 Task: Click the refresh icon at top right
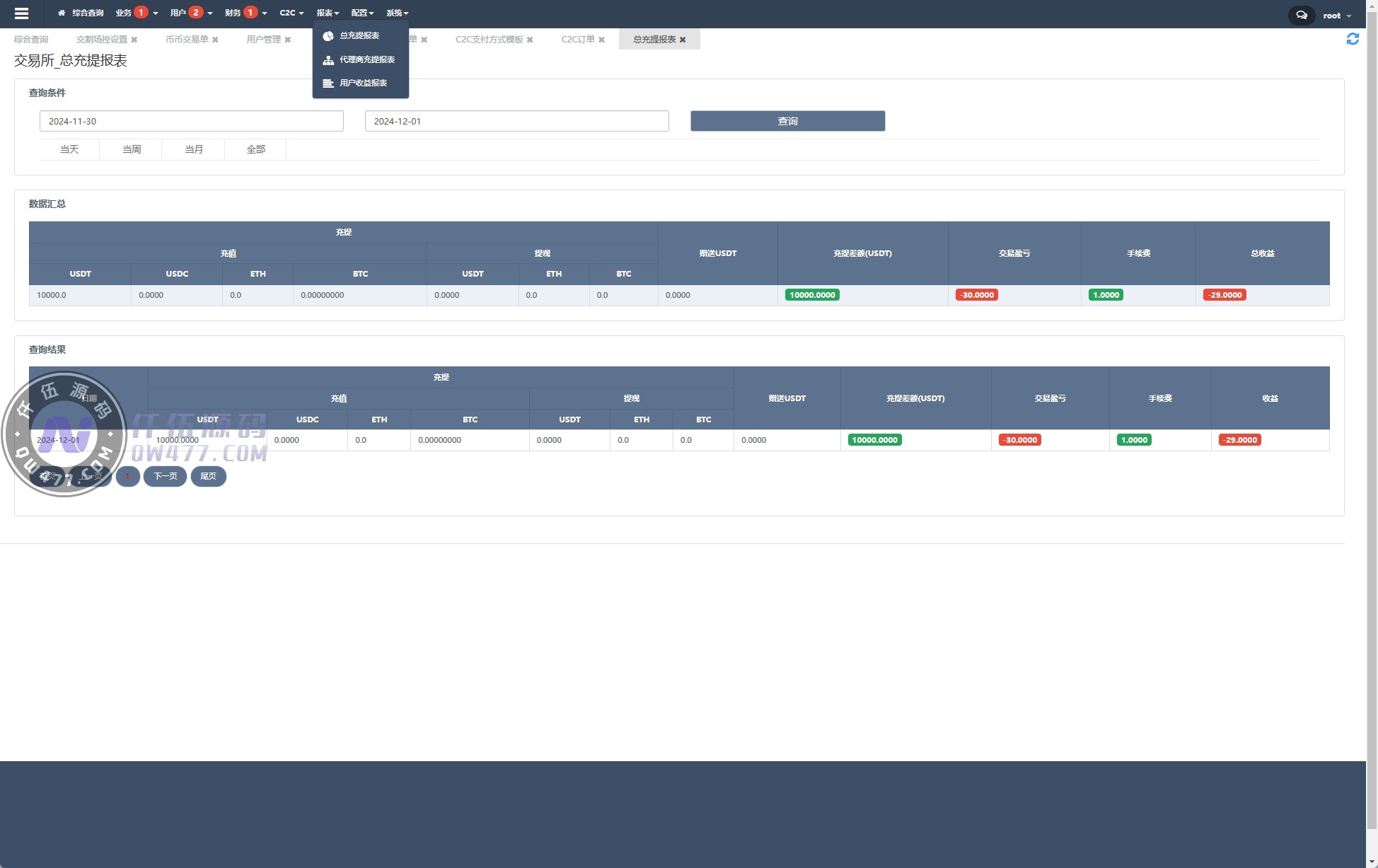(x=1352, y=40)
